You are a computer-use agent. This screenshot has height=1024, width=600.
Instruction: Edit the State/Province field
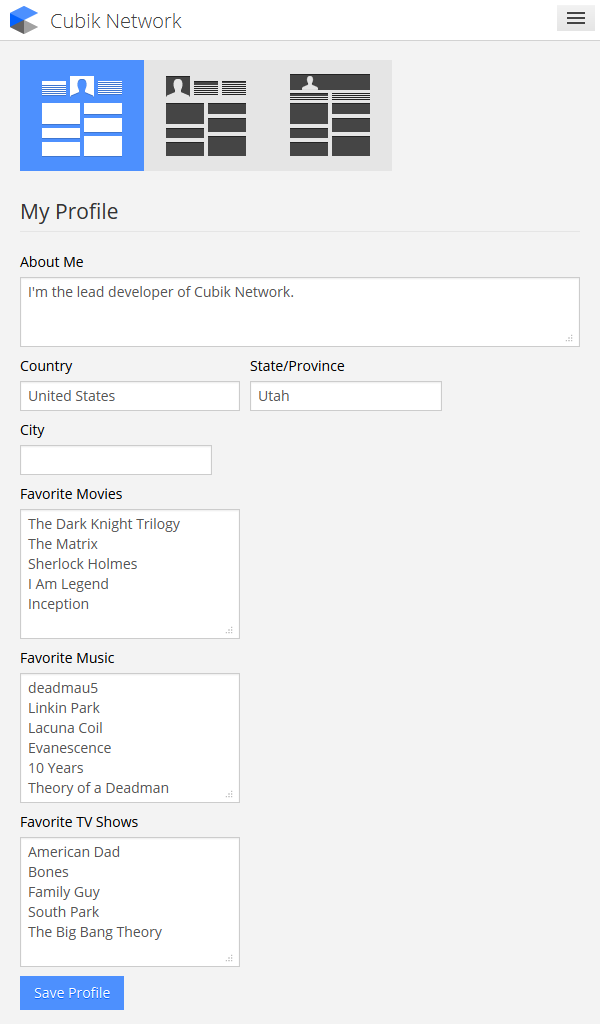[x=346, y=396]
